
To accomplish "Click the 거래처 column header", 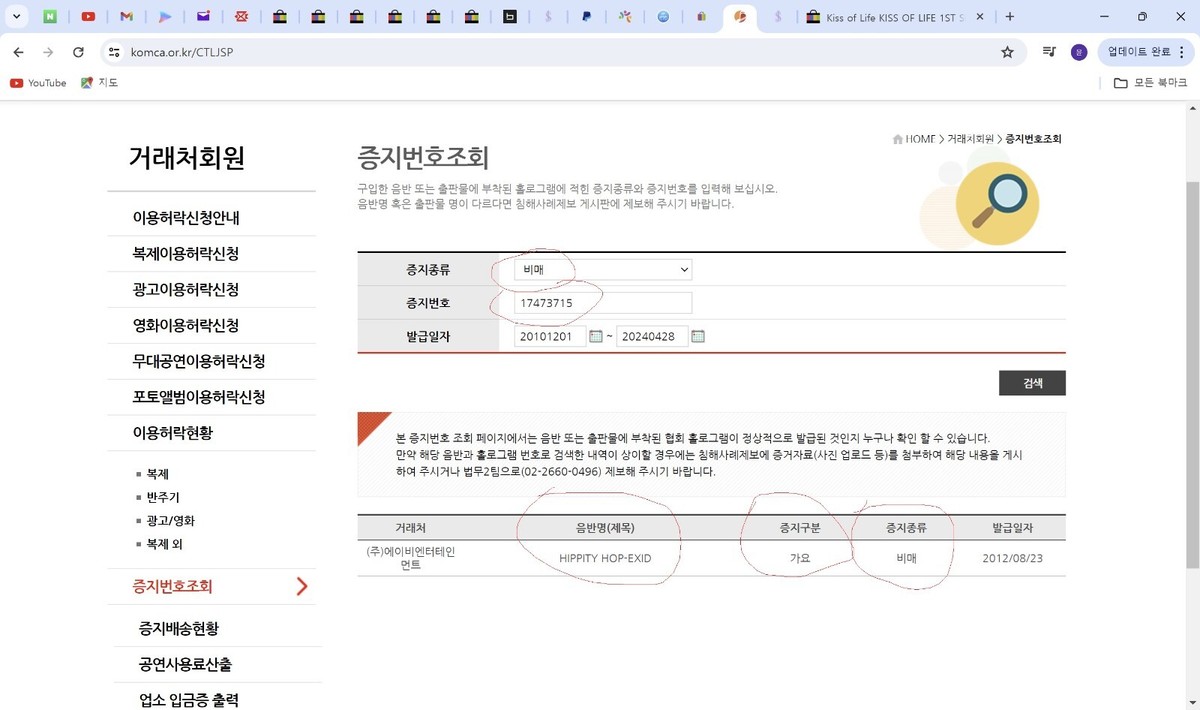I will click(x=410, y=527).
